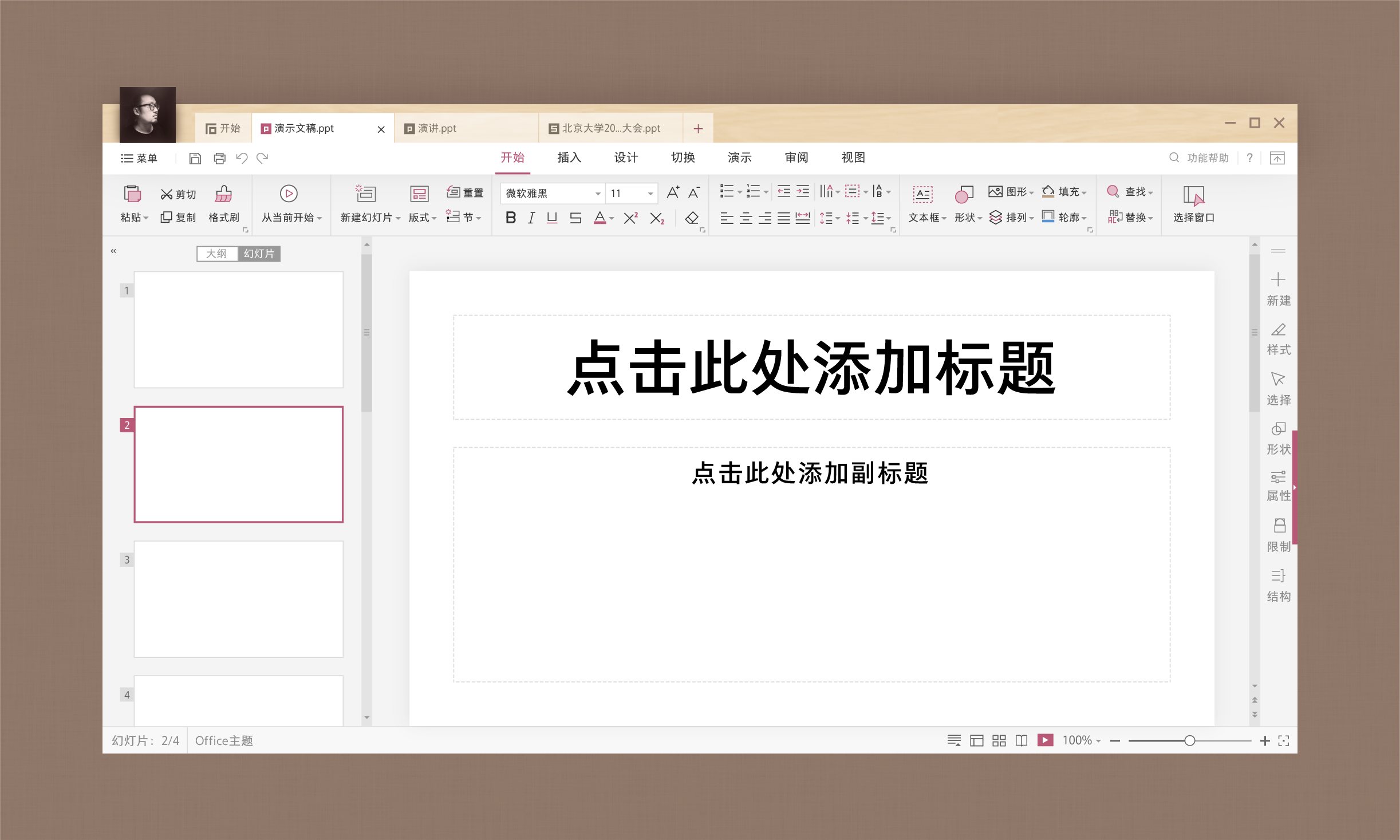Click the strikethrough S icon
The width and height of the screenshot is (1400, 840).
pyautogui.click(x=575, y=218)
